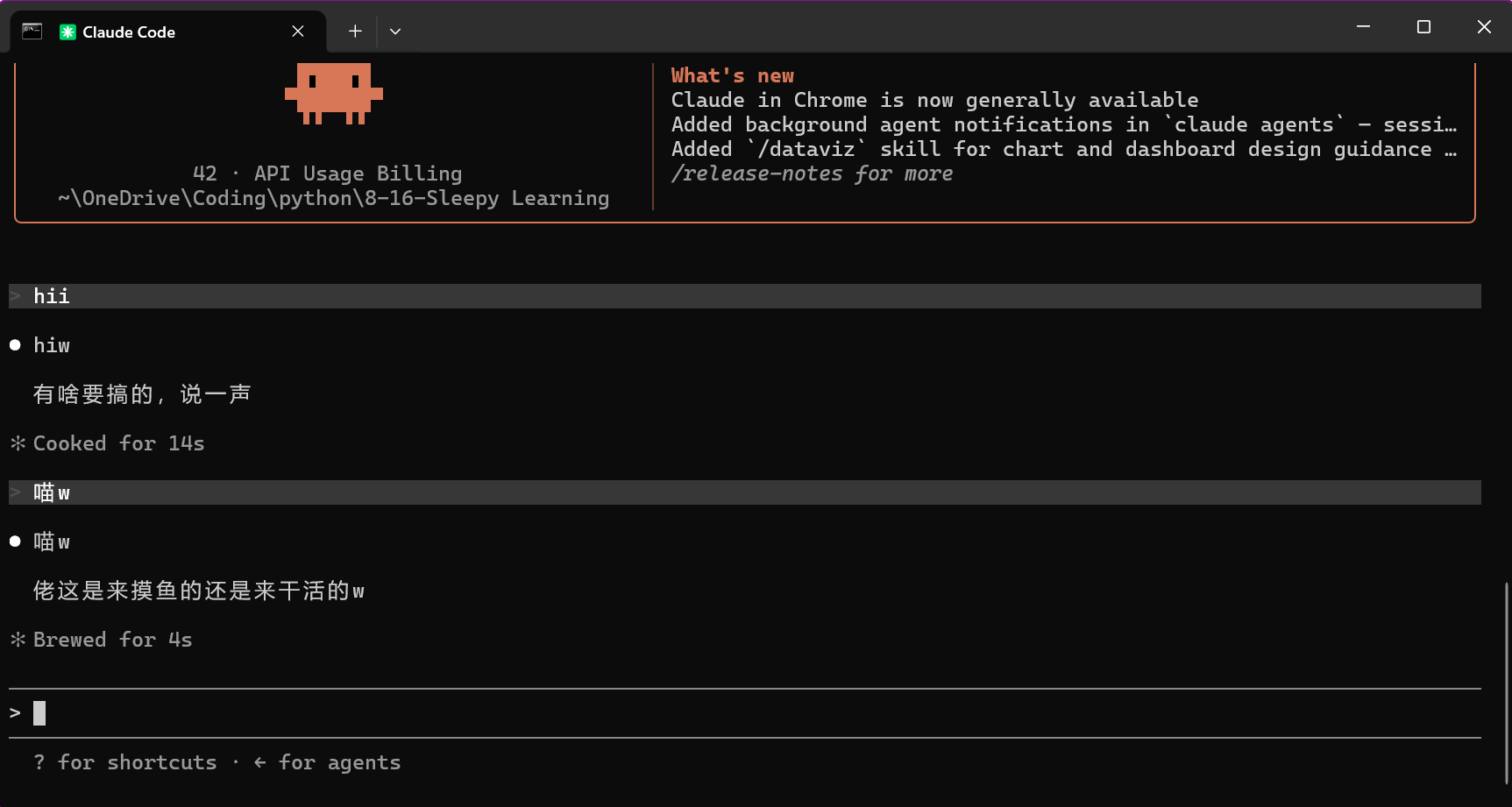Click the terminal vertical scrollbar thumb
The width and height of the screenshot is (1512, 807).
(x=1507, y=683)
